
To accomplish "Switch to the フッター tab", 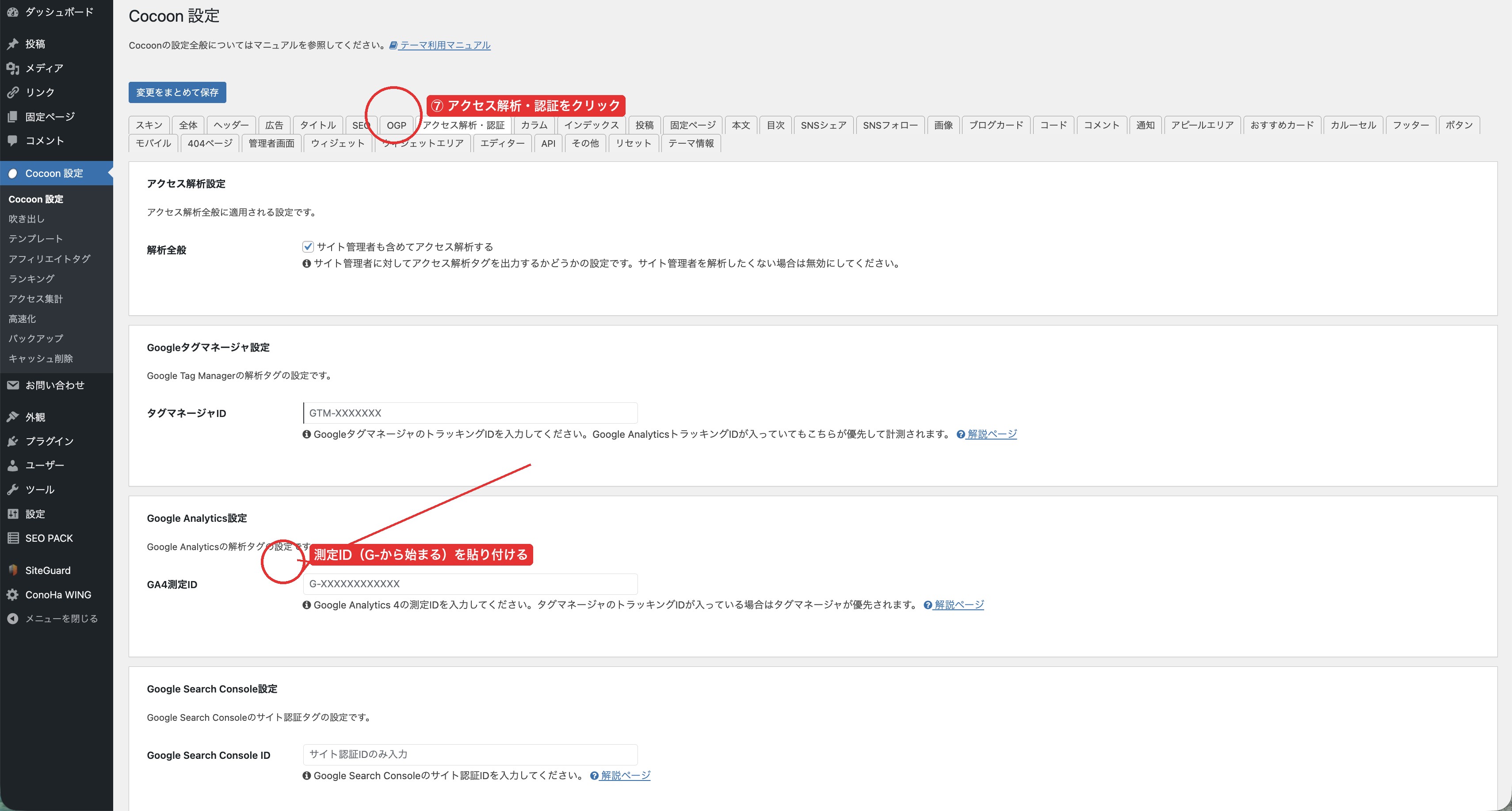I will 1411,125.
